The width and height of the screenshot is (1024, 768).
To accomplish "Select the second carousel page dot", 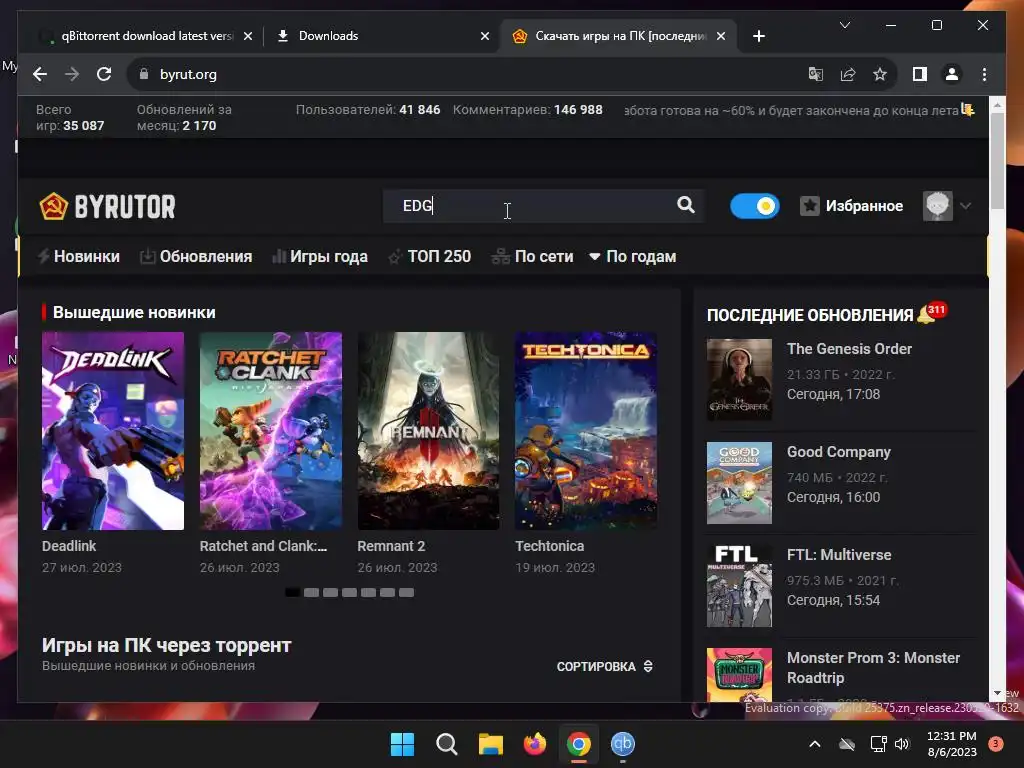I will [x=312, y=592].
